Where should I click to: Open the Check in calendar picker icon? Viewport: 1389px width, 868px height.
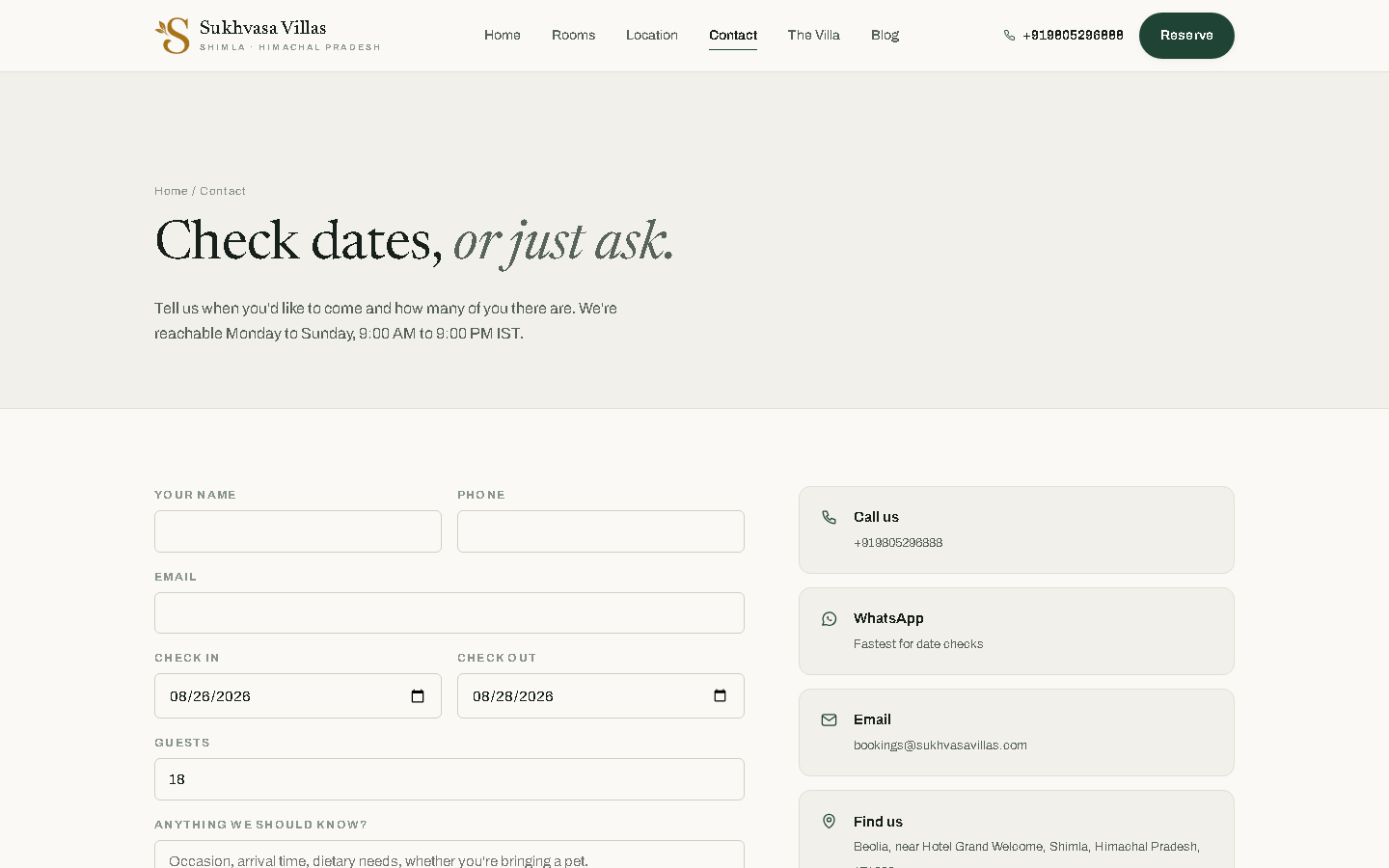pyautogui.click(x=418, y=696)
